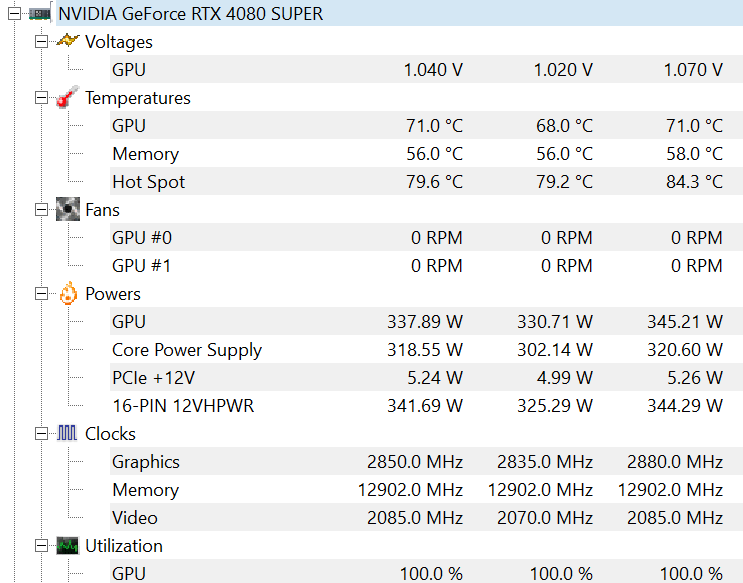The width and height of the screenshot is (743, 583).
Task: Click the Powers flame icon
Action: tap(68, 293)
